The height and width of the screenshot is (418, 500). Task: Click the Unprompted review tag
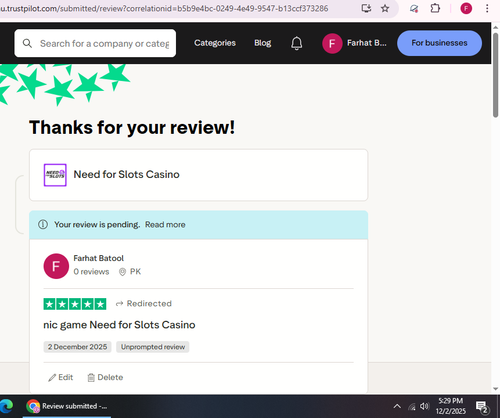pyautogui.click(x=153, y=347)
